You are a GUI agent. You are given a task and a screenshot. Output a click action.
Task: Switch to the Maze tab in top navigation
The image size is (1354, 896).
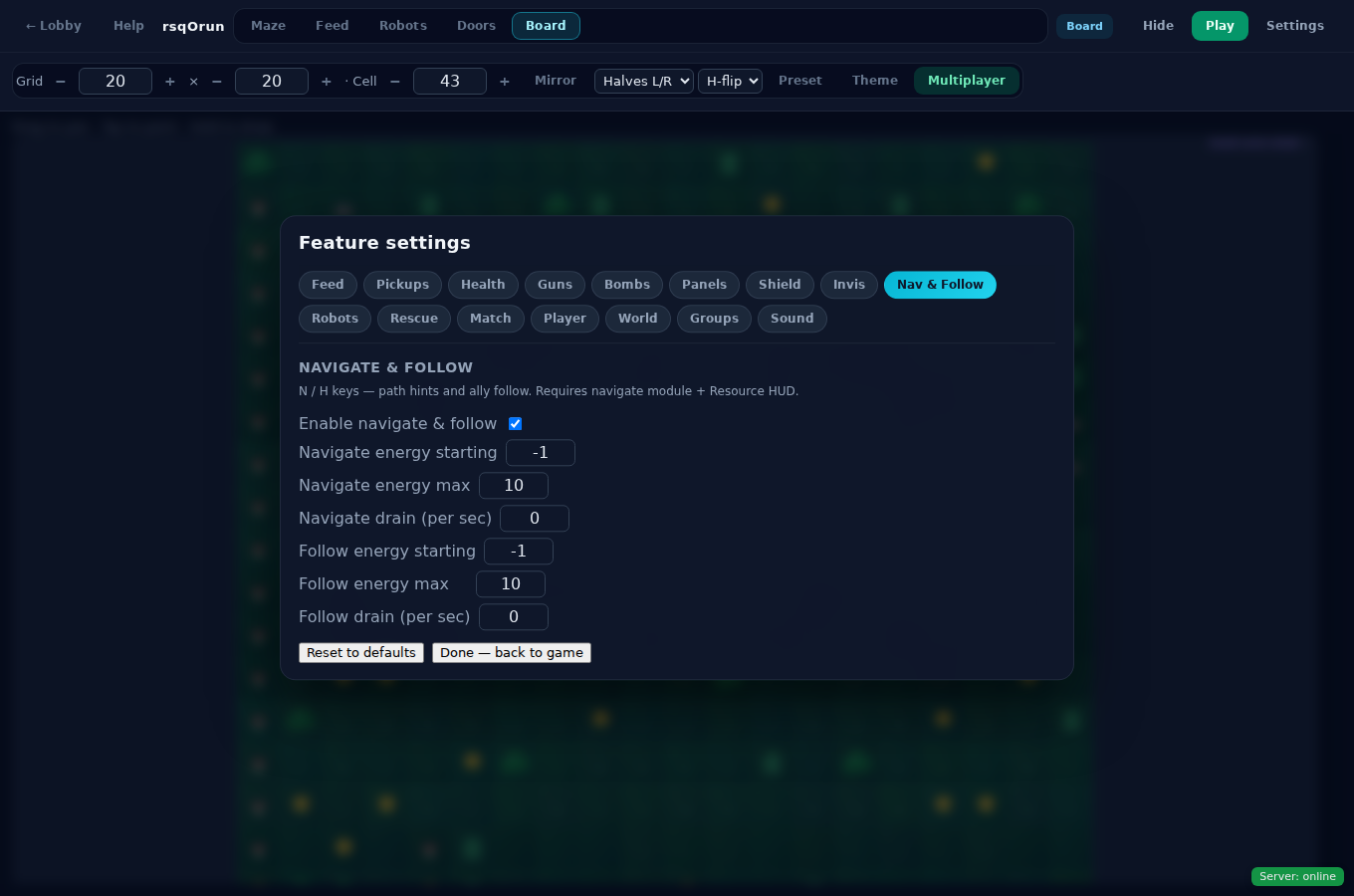point(268,26)
